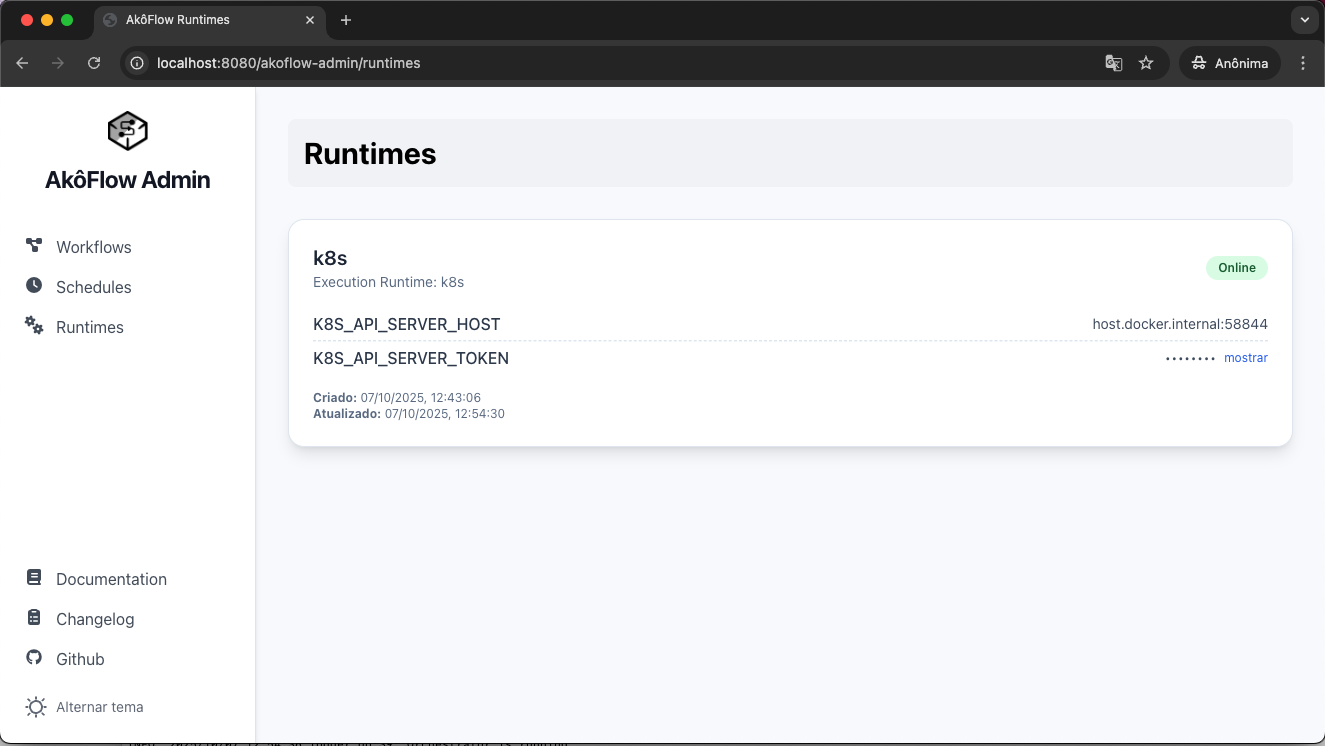This screenshot has width=1325, height=746.
Task: Open the Documentation link in sidebar
Action: tap(111, 579)
